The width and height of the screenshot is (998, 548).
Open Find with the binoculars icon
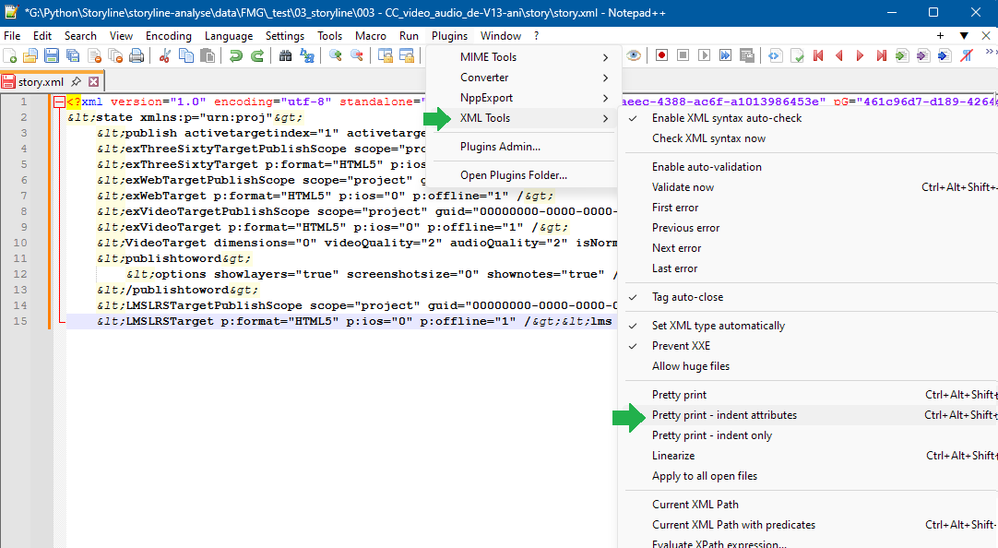[285, 56]
